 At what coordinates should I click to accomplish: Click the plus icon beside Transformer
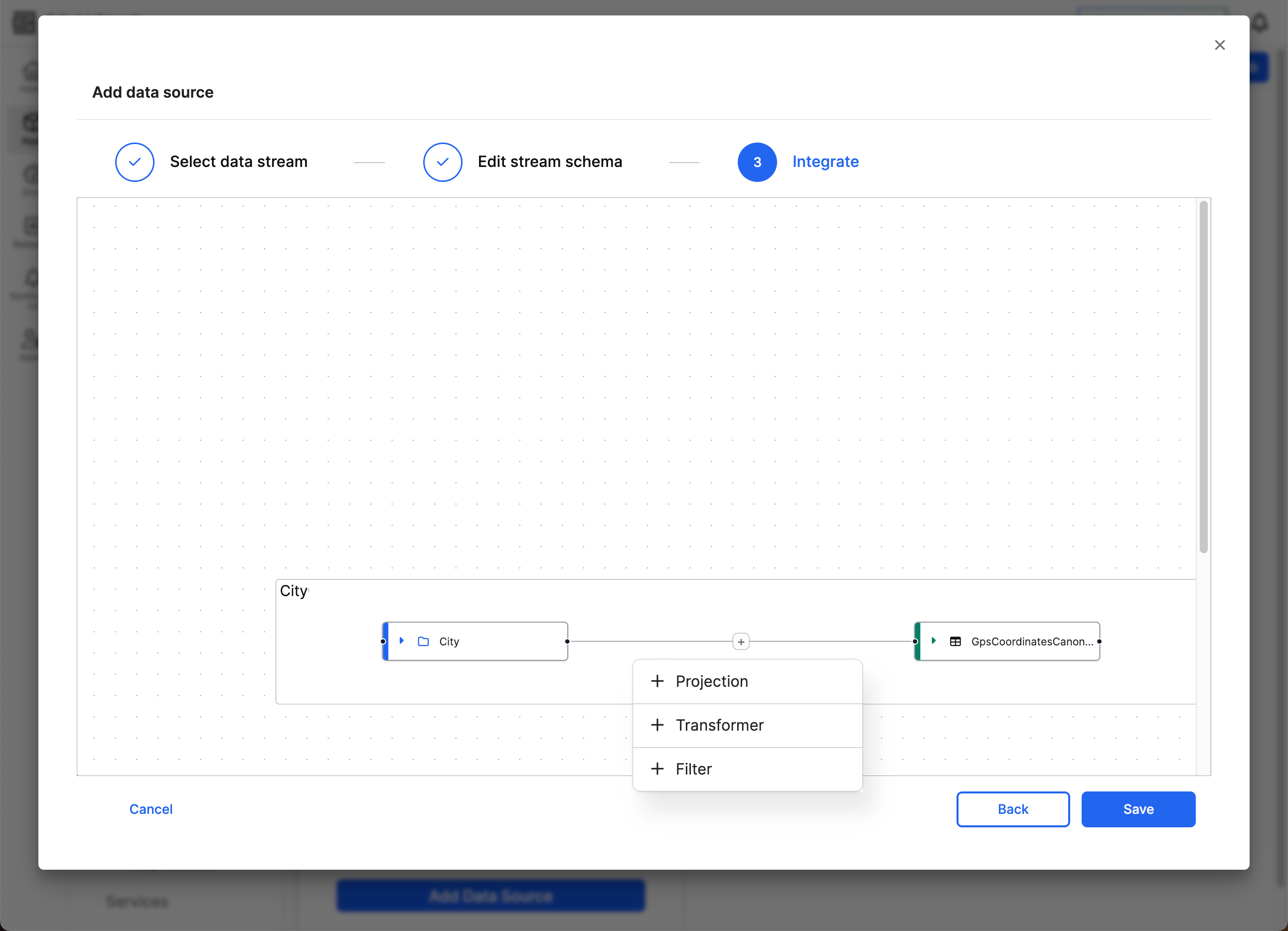[657, 725]
